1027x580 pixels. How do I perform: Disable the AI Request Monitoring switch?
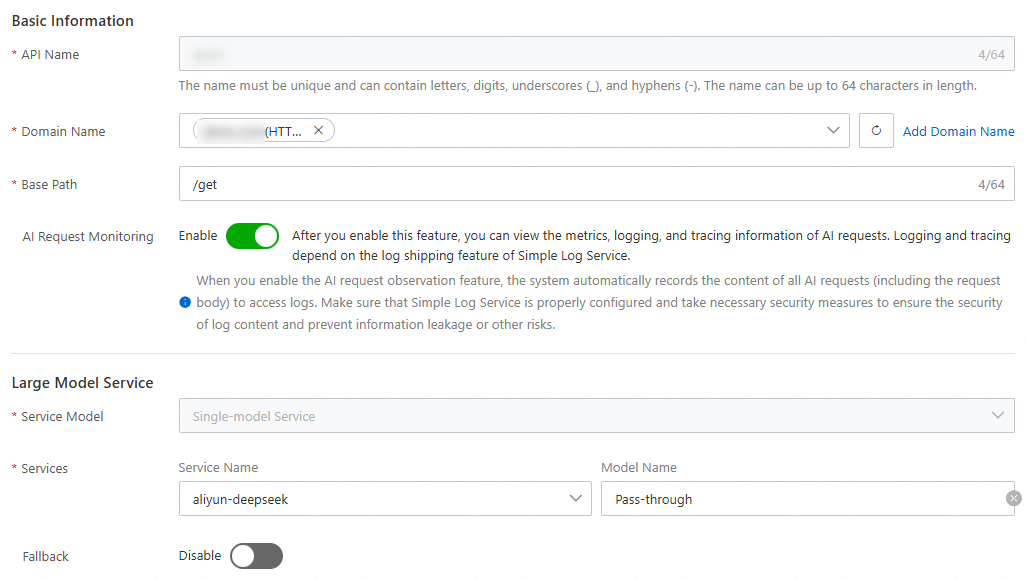pyautogui.click(x=252, y=236)
